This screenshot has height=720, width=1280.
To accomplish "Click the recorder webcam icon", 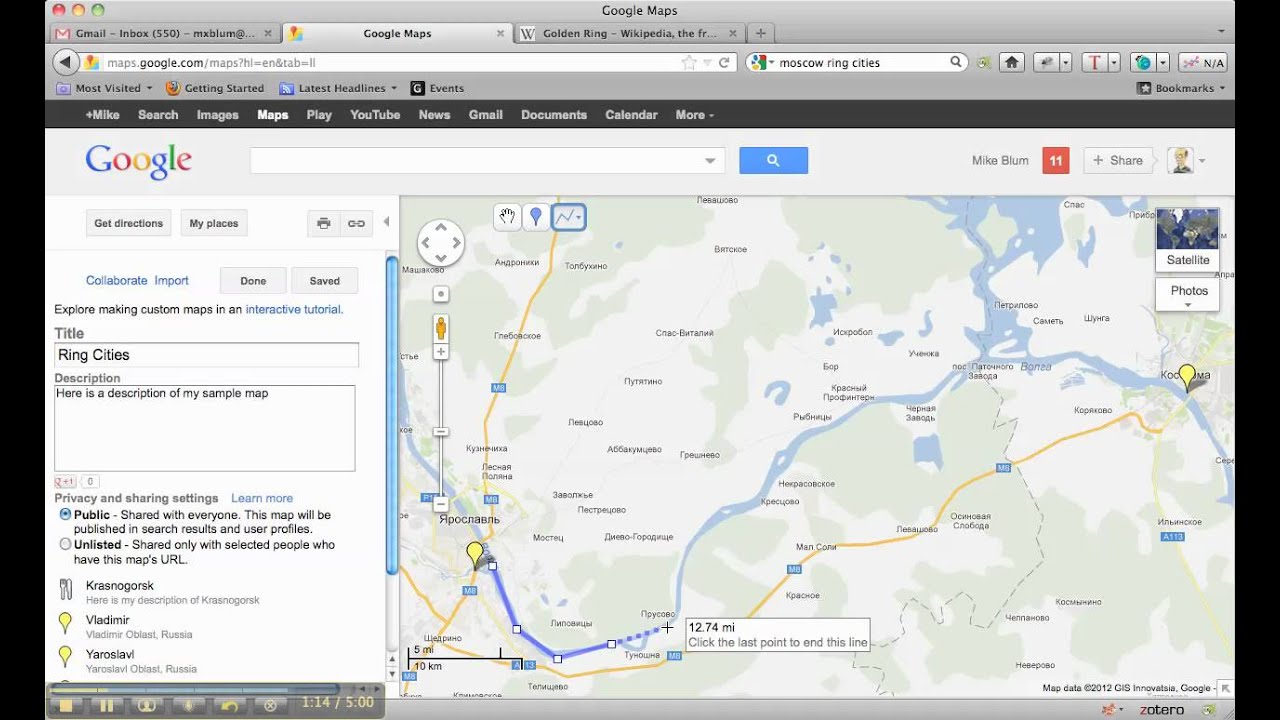I will [146, 705].
